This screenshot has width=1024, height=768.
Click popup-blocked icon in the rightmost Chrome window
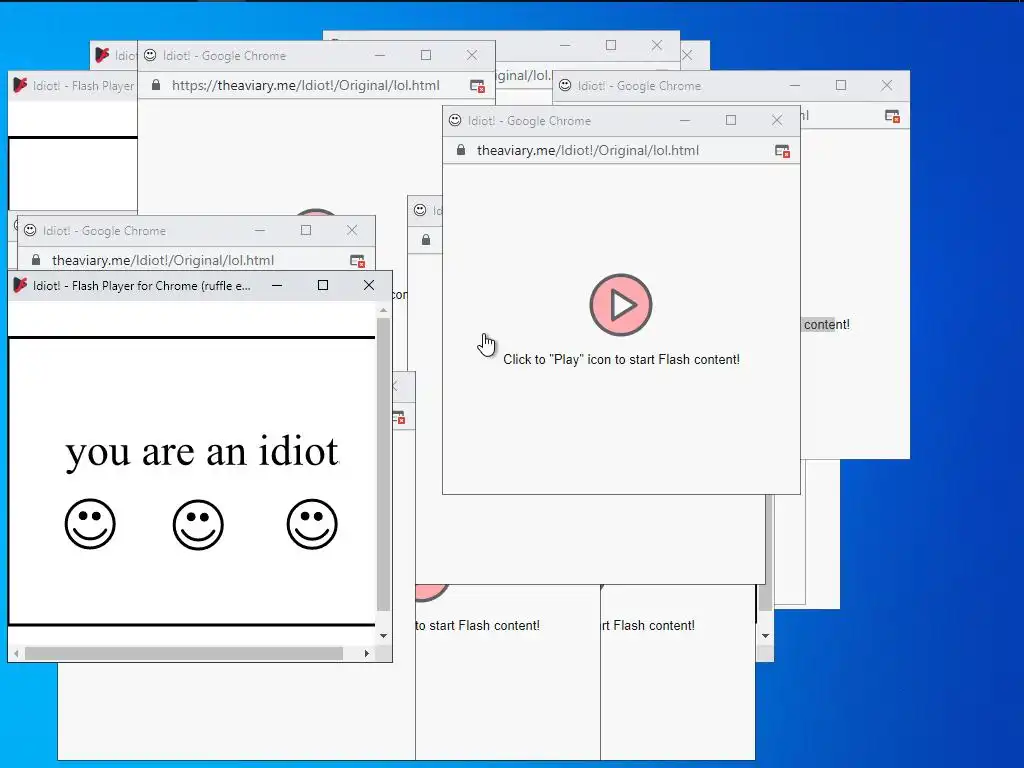[x=892, y=116]
